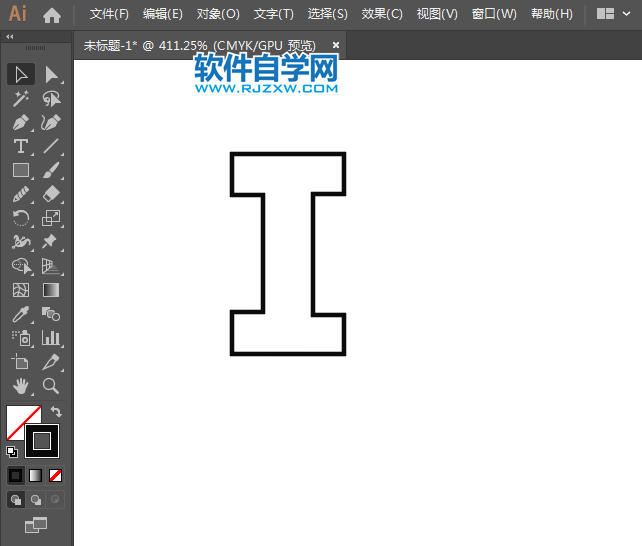Image resolution: width=642 pixels, height=546 pixels.
Task: Select the Rotate tool
Action: point(21,218)
